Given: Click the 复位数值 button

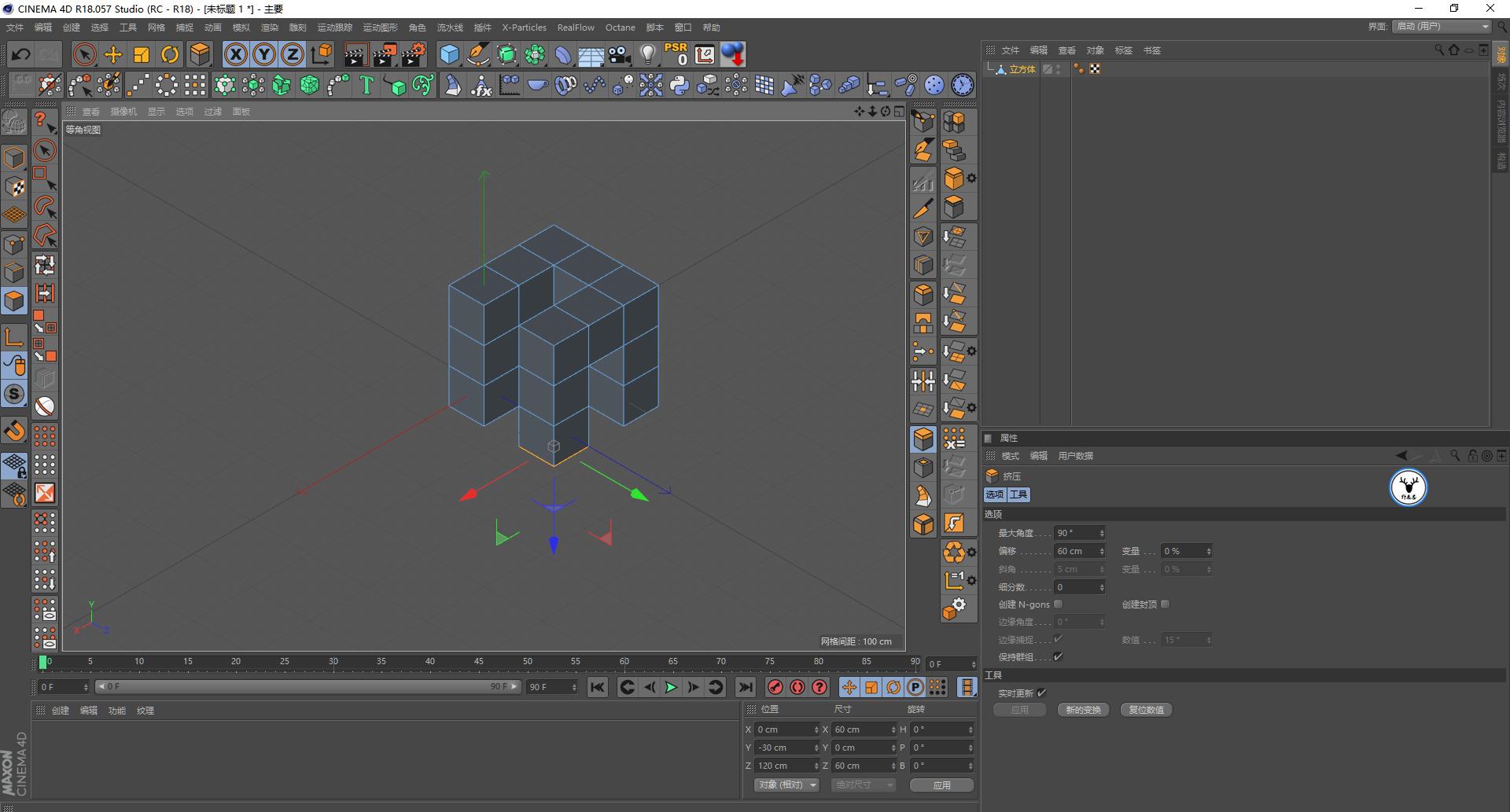Looking at the screenshot, I should click(x=1146, y=710).
